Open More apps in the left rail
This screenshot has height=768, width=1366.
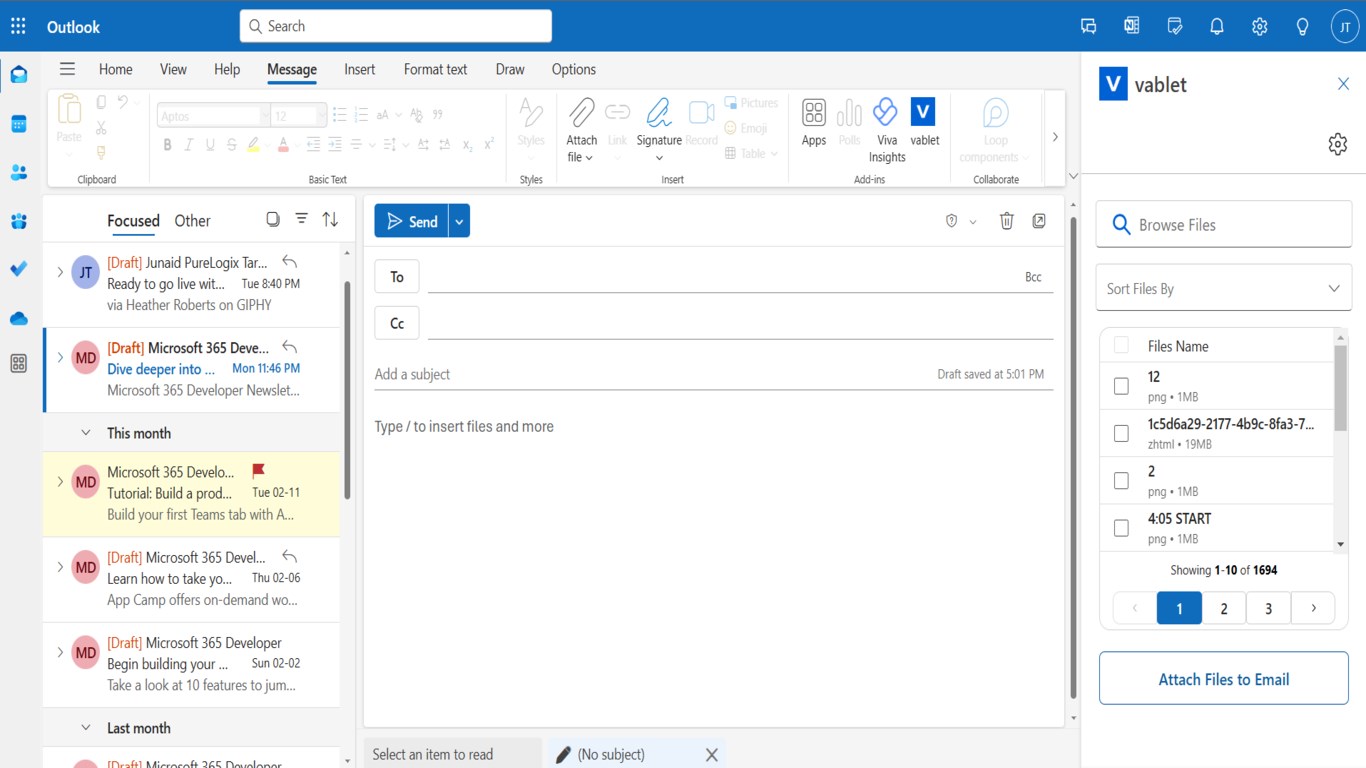[x=18, y=364]
